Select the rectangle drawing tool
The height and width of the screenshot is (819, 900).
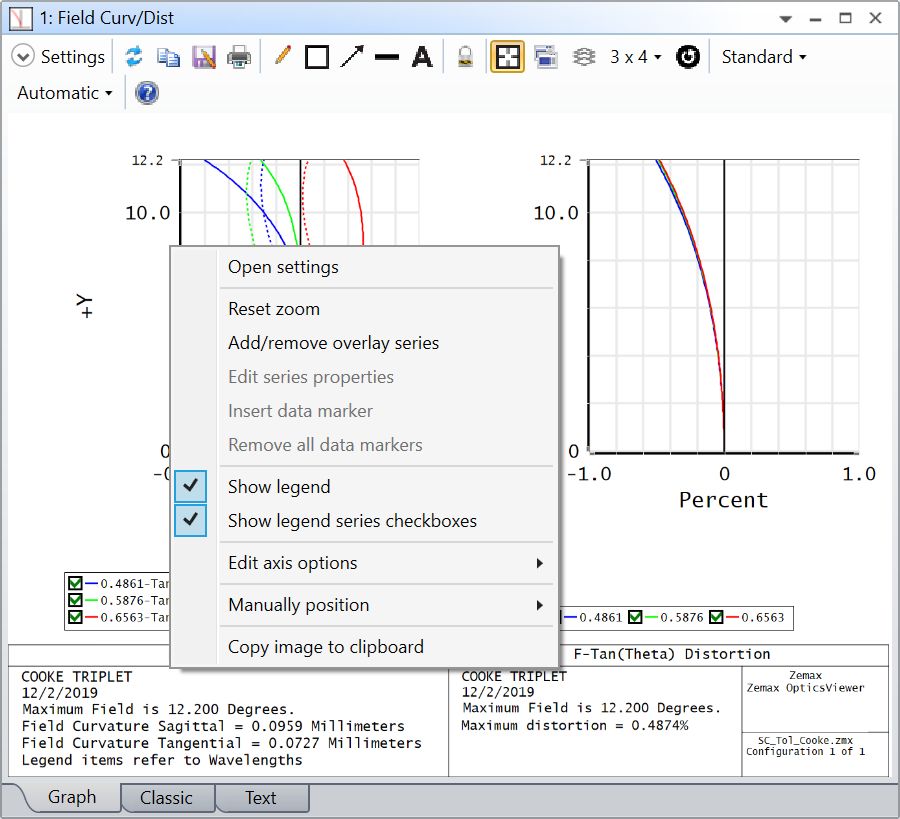pyautogui.click(x=317, y=57)
